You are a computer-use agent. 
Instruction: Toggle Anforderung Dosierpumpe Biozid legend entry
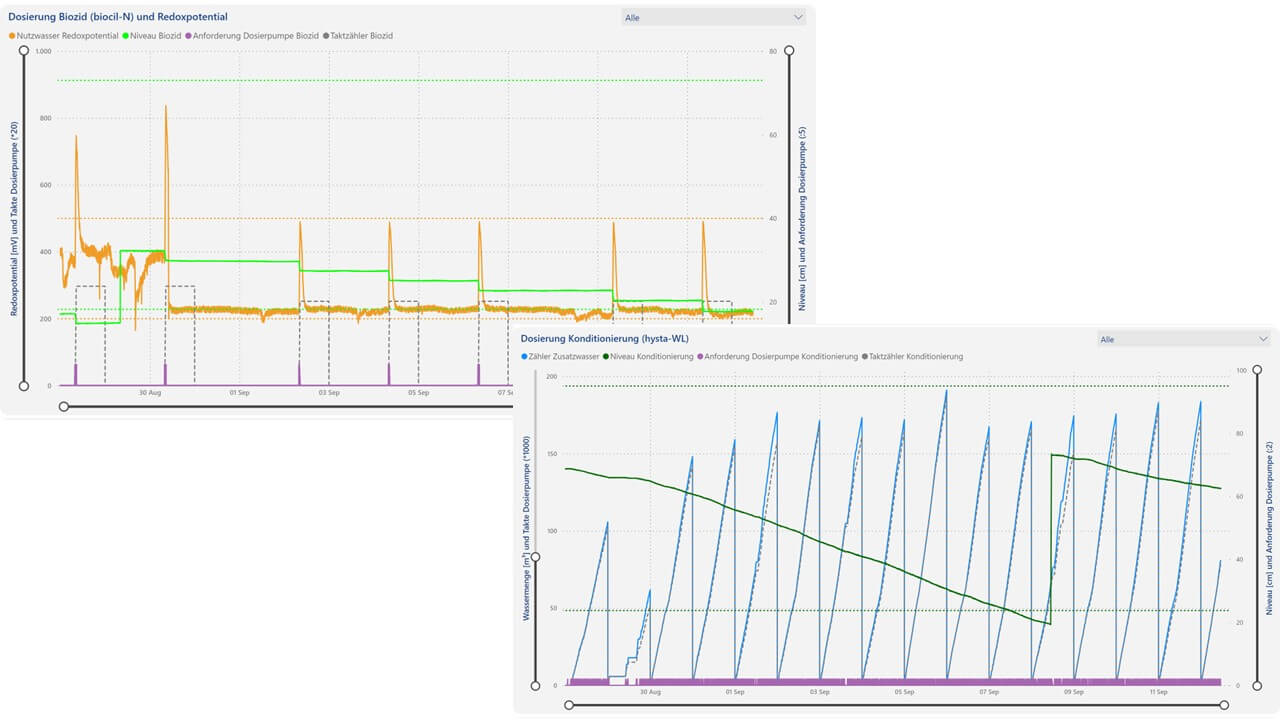tap(252, 36)
